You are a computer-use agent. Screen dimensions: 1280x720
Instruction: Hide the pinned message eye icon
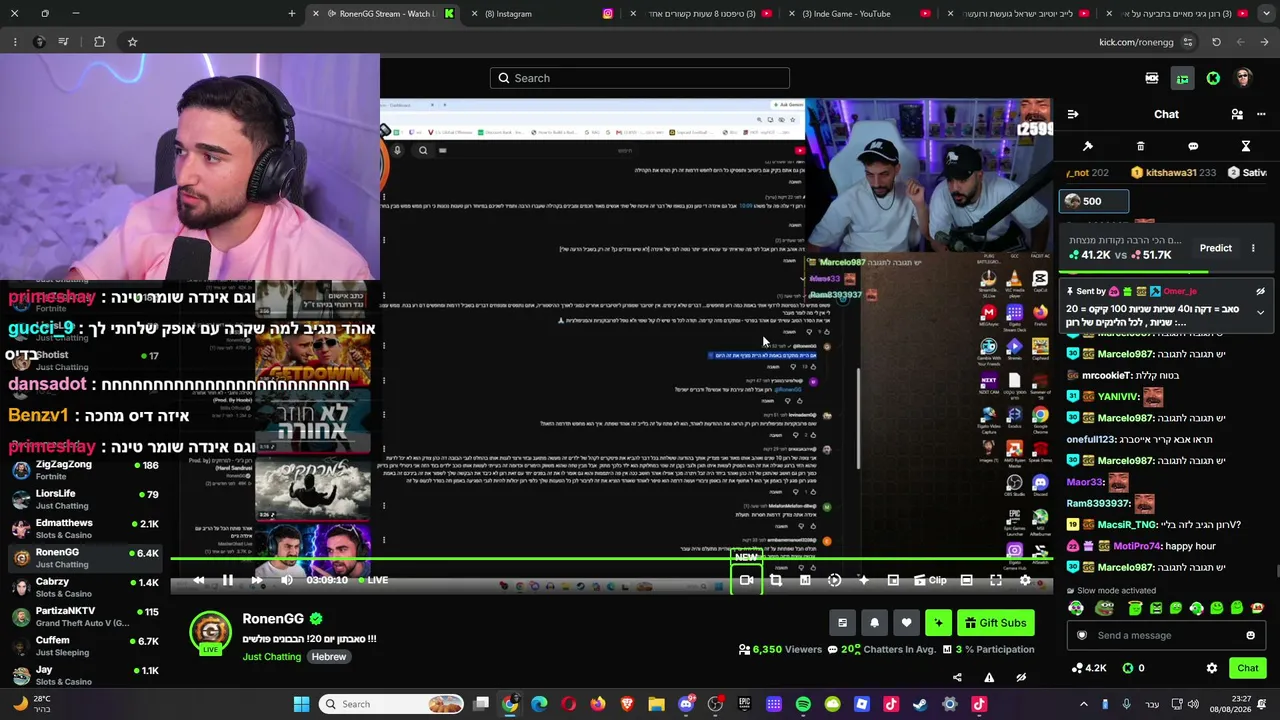[x=1260, y=292]
